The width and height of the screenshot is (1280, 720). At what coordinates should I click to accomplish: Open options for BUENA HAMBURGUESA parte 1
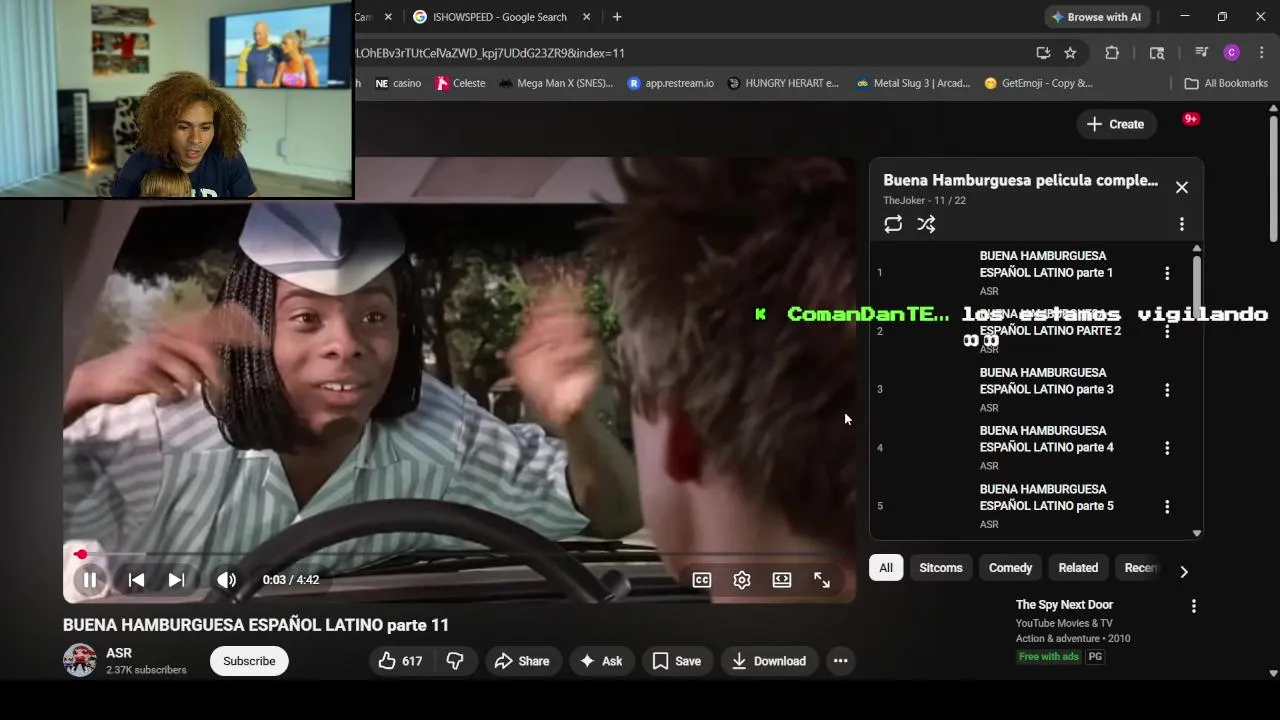pos(1167,273)
